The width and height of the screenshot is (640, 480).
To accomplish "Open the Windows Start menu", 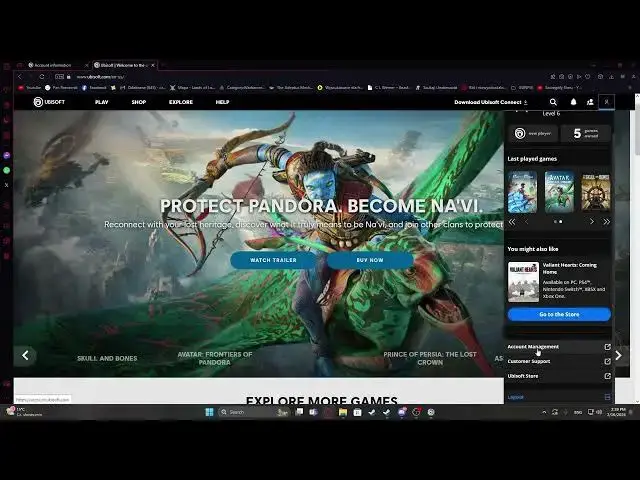I will click(x=209, y=412).
